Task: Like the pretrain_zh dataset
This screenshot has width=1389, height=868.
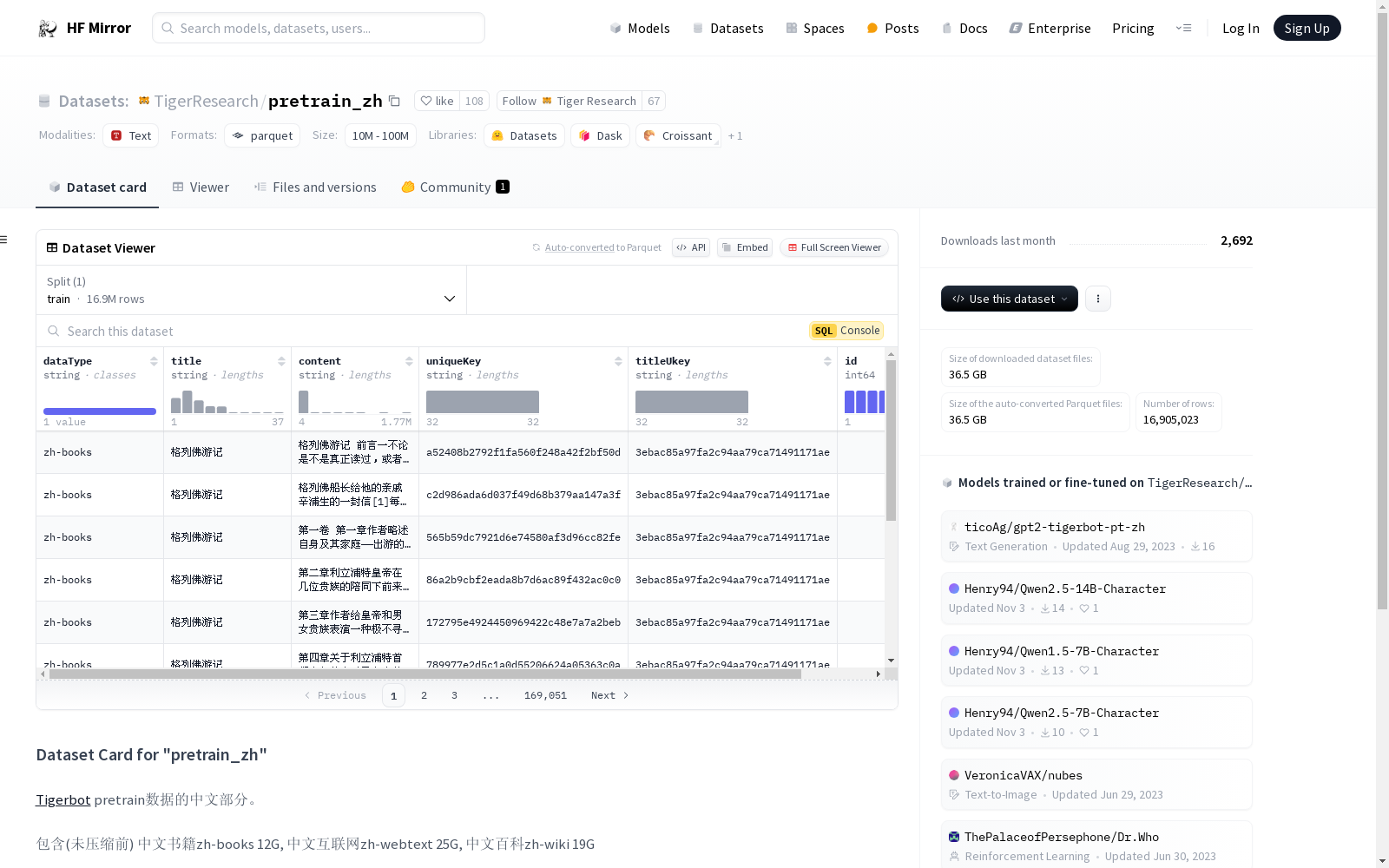Action: click(438, 101)
